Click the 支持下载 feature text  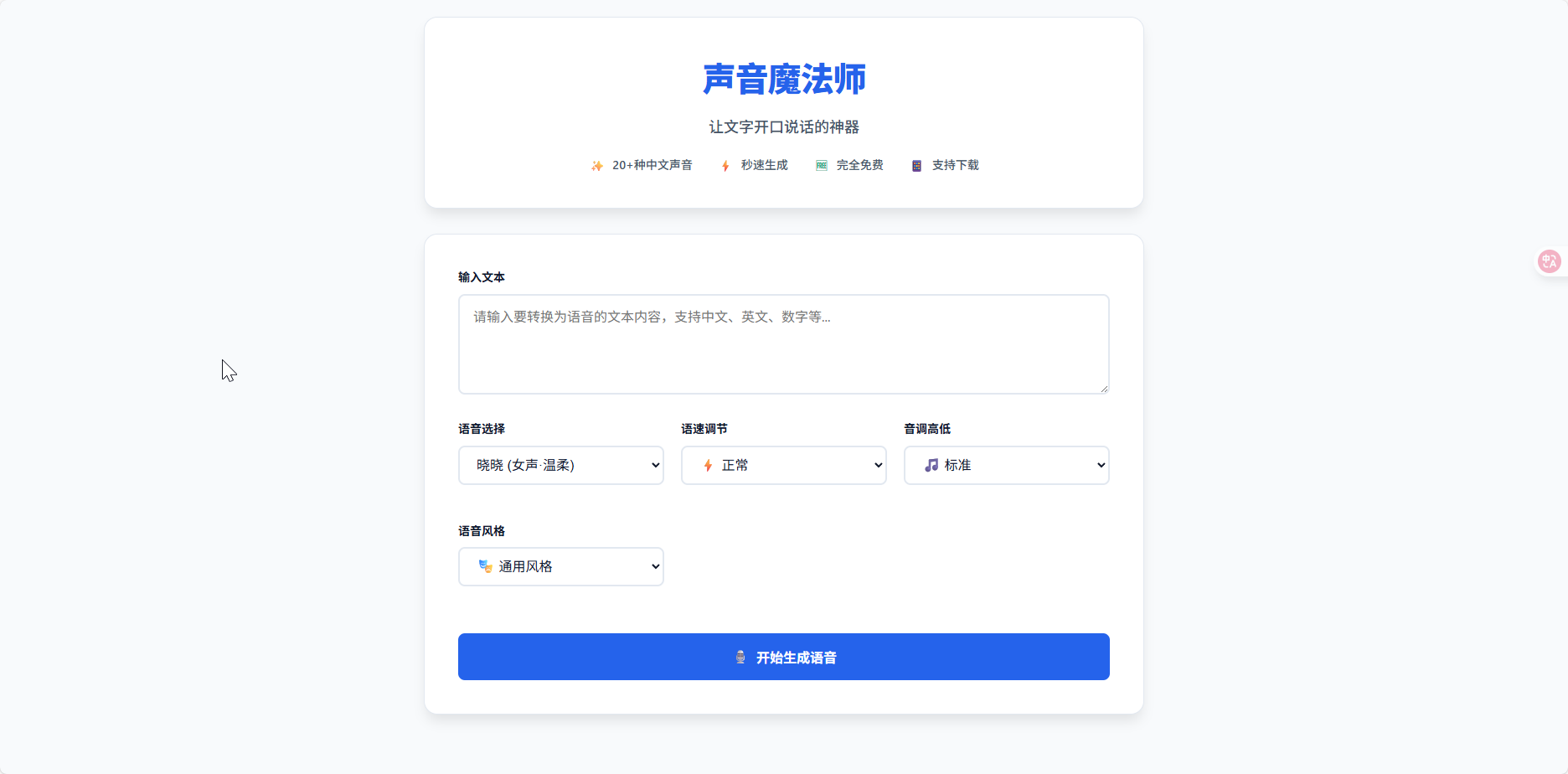pos(956,165)
